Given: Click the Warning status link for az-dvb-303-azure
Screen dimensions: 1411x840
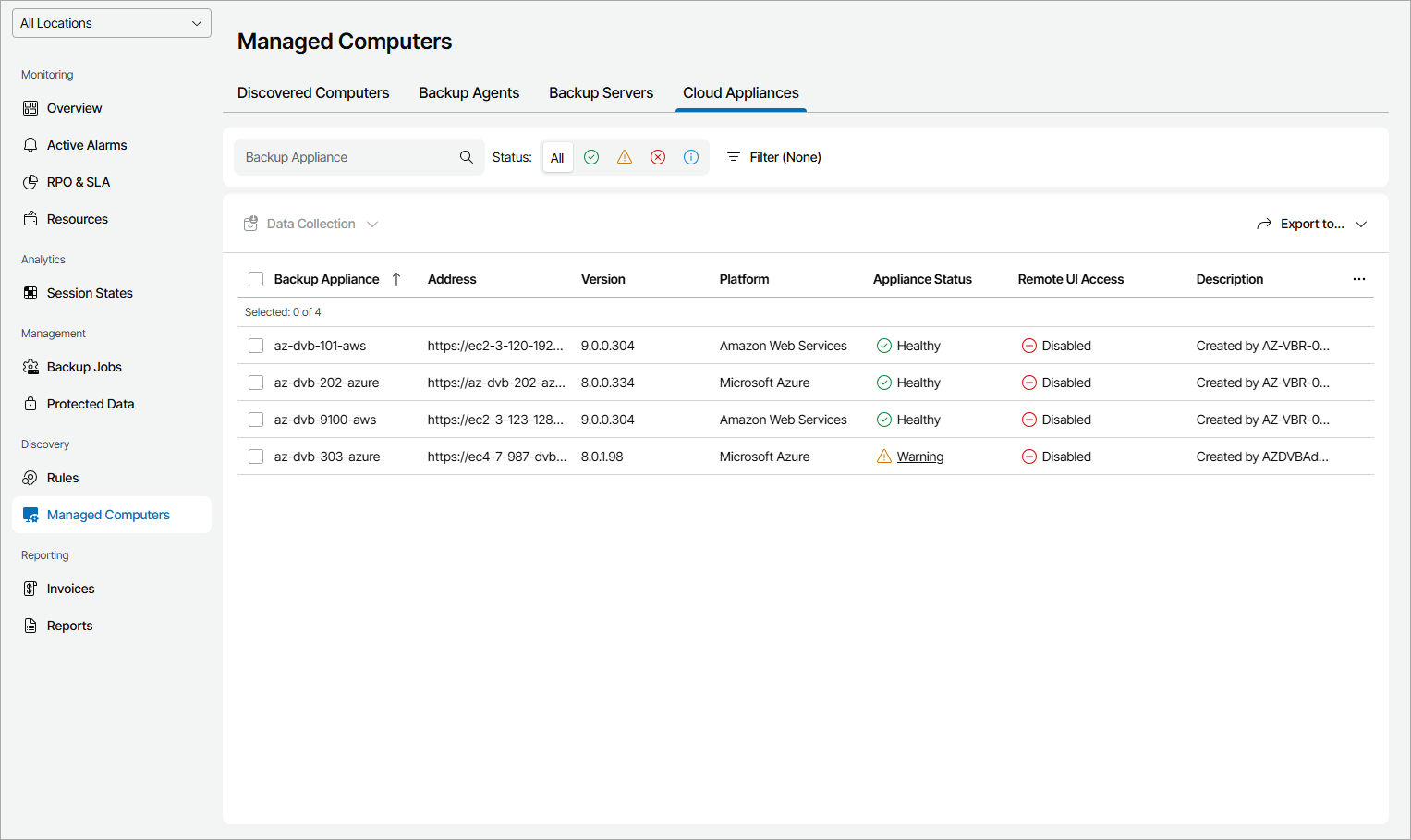Looking at the screenshot, I should (919, 456).
